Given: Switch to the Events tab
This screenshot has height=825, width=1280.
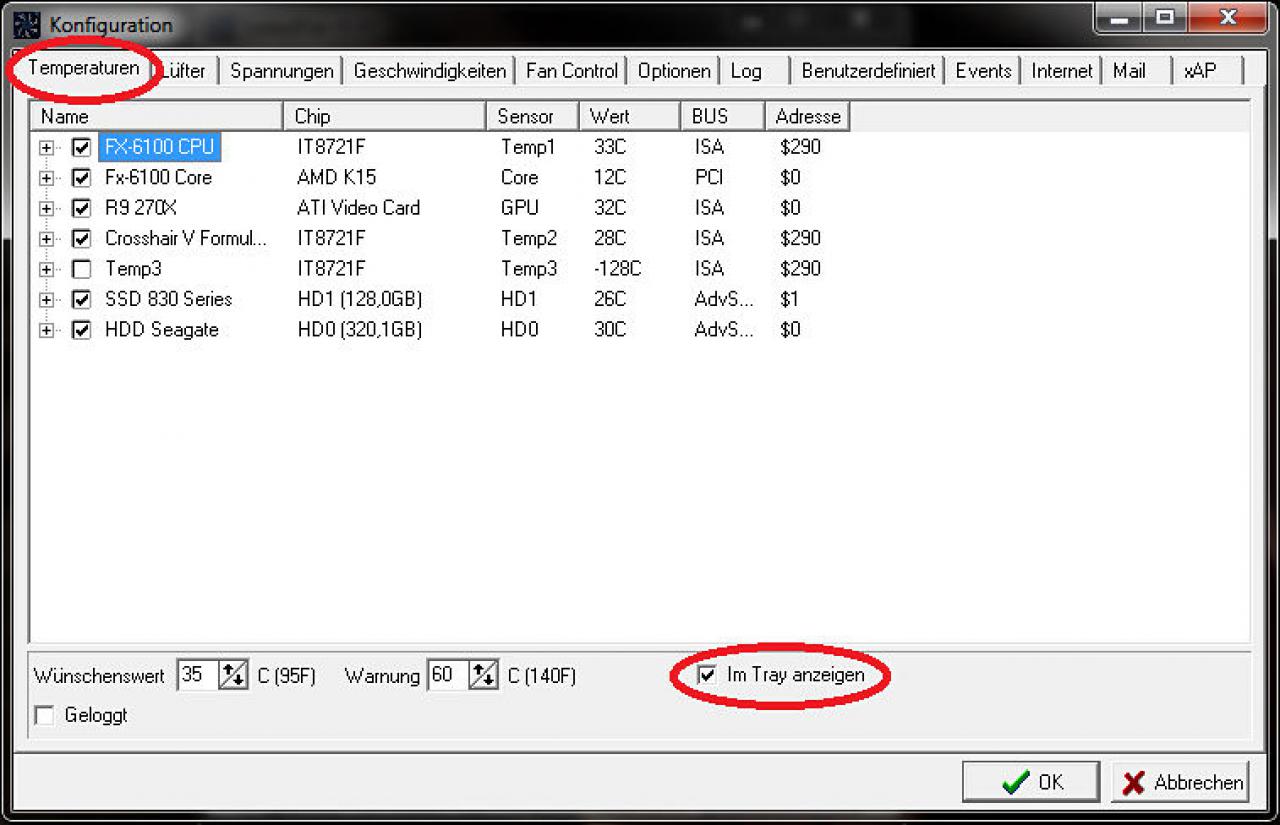Looking at the screenshot, I should pyautogui.click(x=983, y=71).
